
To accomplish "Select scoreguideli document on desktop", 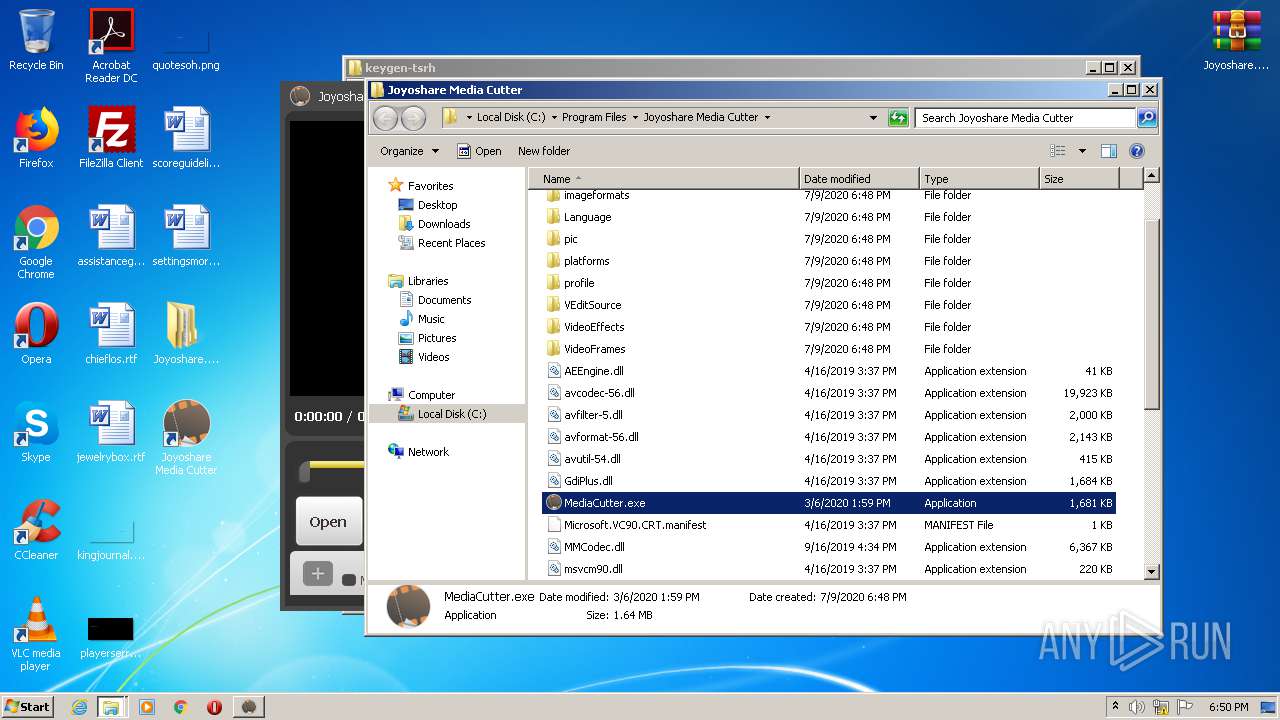I will (186, 138).
